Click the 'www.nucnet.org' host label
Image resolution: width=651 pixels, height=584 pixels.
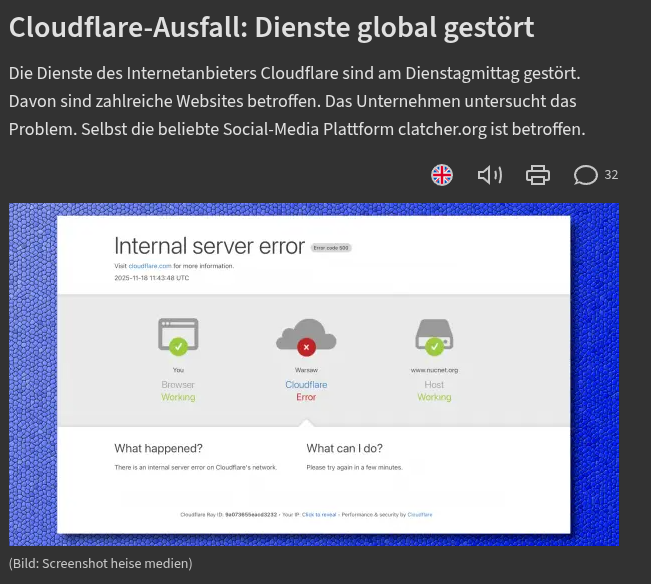click(434, 370)
